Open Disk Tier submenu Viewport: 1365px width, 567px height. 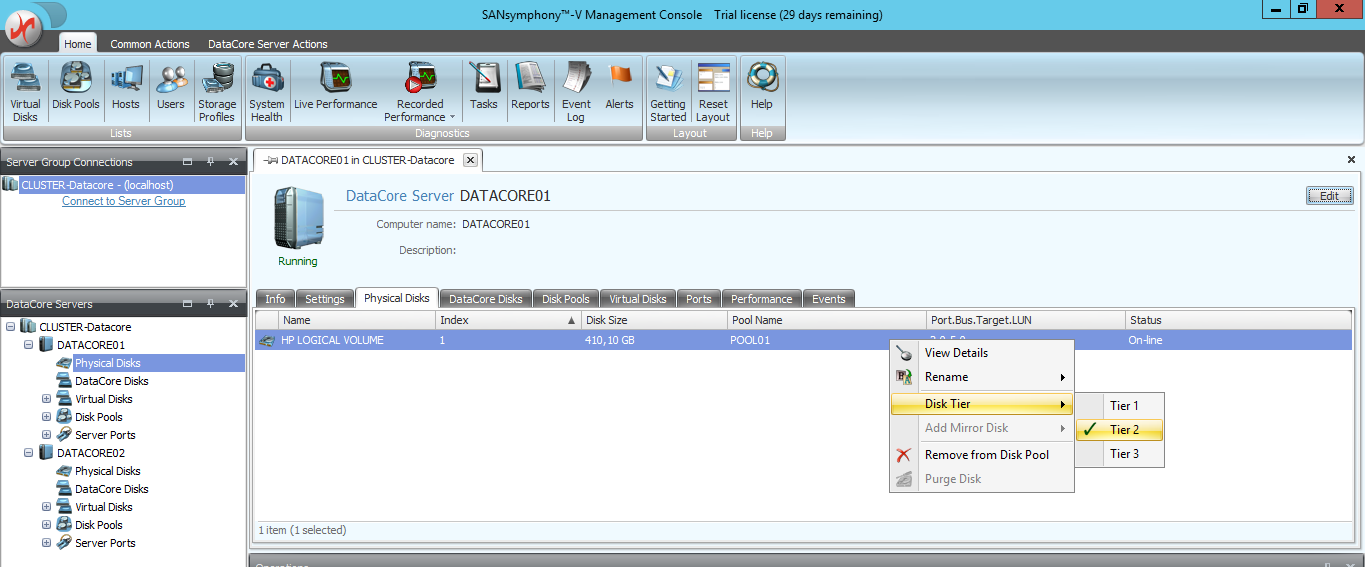(982, 404)
